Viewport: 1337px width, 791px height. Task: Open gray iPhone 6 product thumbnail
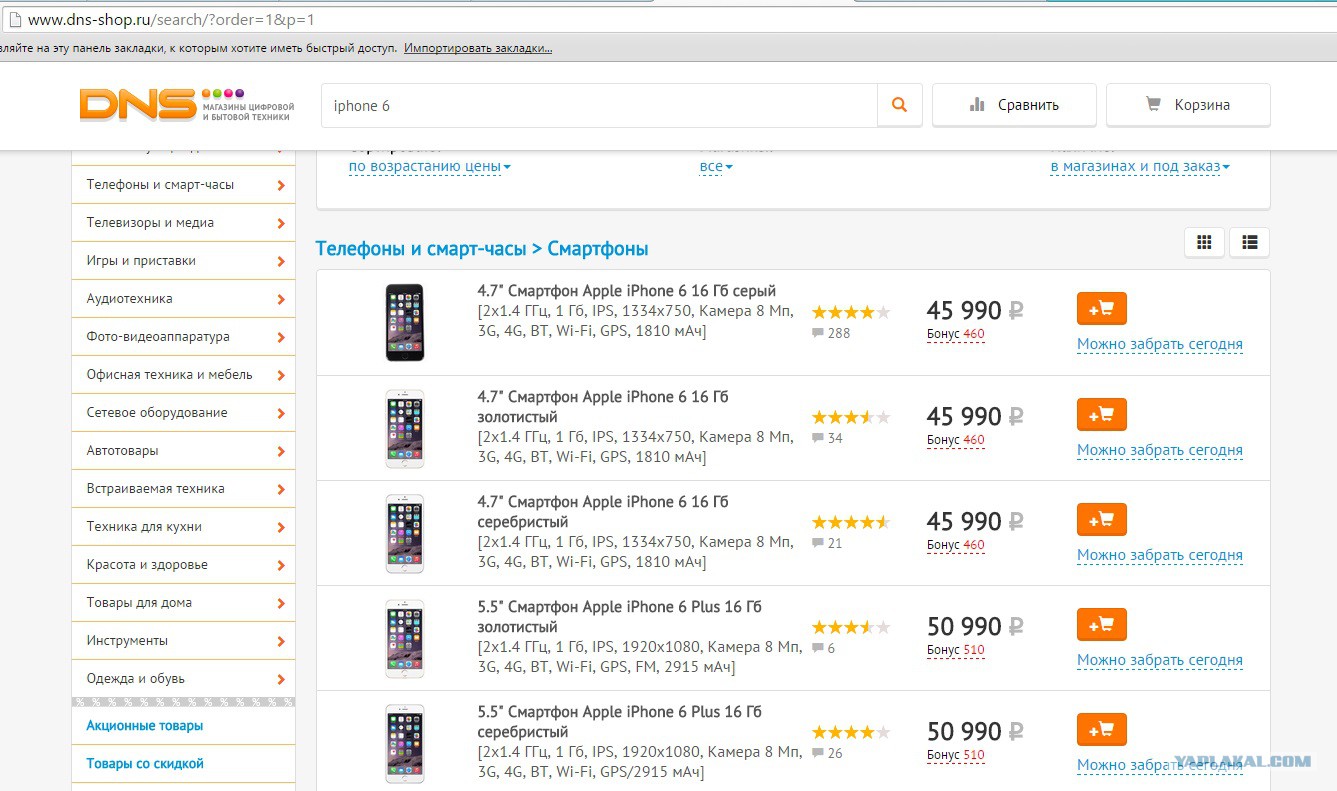point(405,322)
